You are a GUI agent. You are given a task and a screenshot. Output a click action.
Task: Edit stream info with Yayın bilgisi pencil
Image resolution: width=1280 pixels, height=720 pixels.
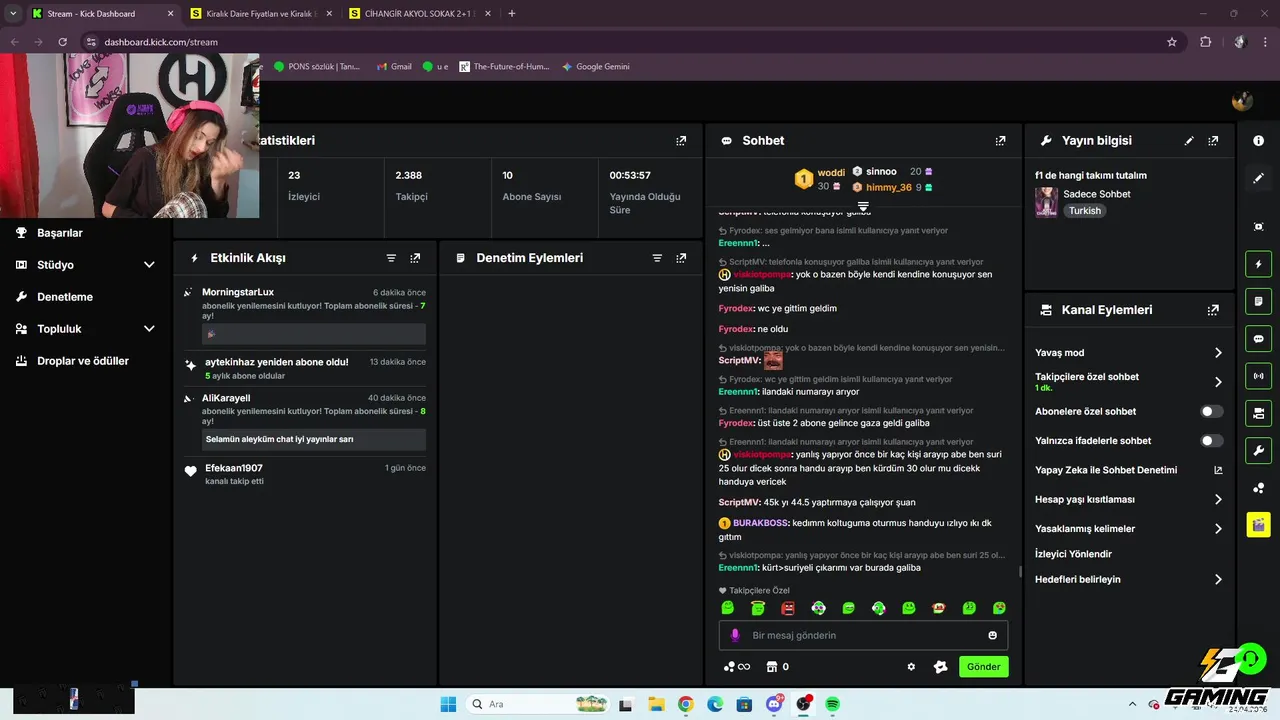click(x=1189, y=141)
